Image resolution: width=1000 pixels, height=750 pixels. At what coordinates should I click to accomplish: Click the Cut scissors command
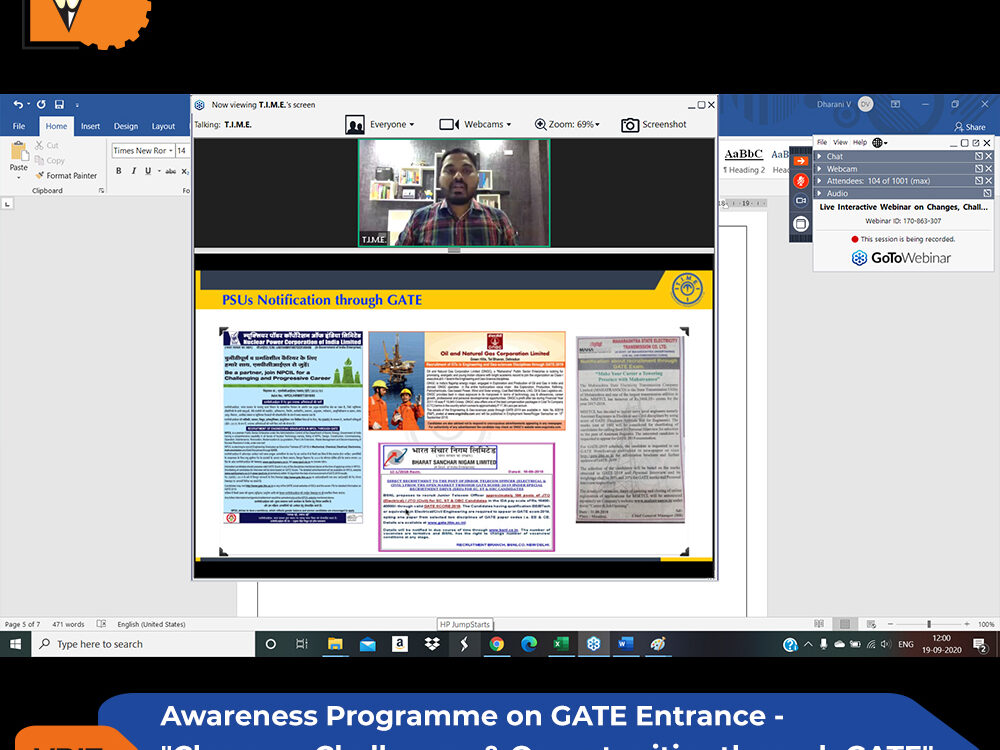[47, 145]
